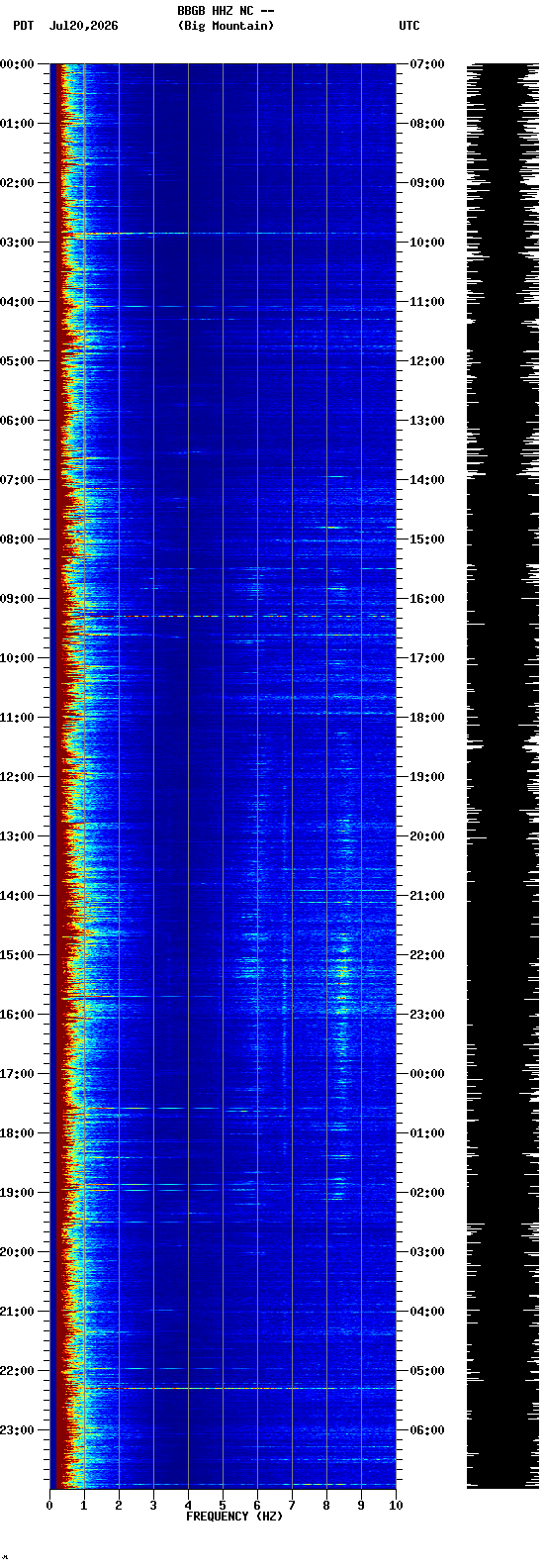Click the '14:00' PDT time label
Viewport: 546px width, 1568px height.
[17, 896]
